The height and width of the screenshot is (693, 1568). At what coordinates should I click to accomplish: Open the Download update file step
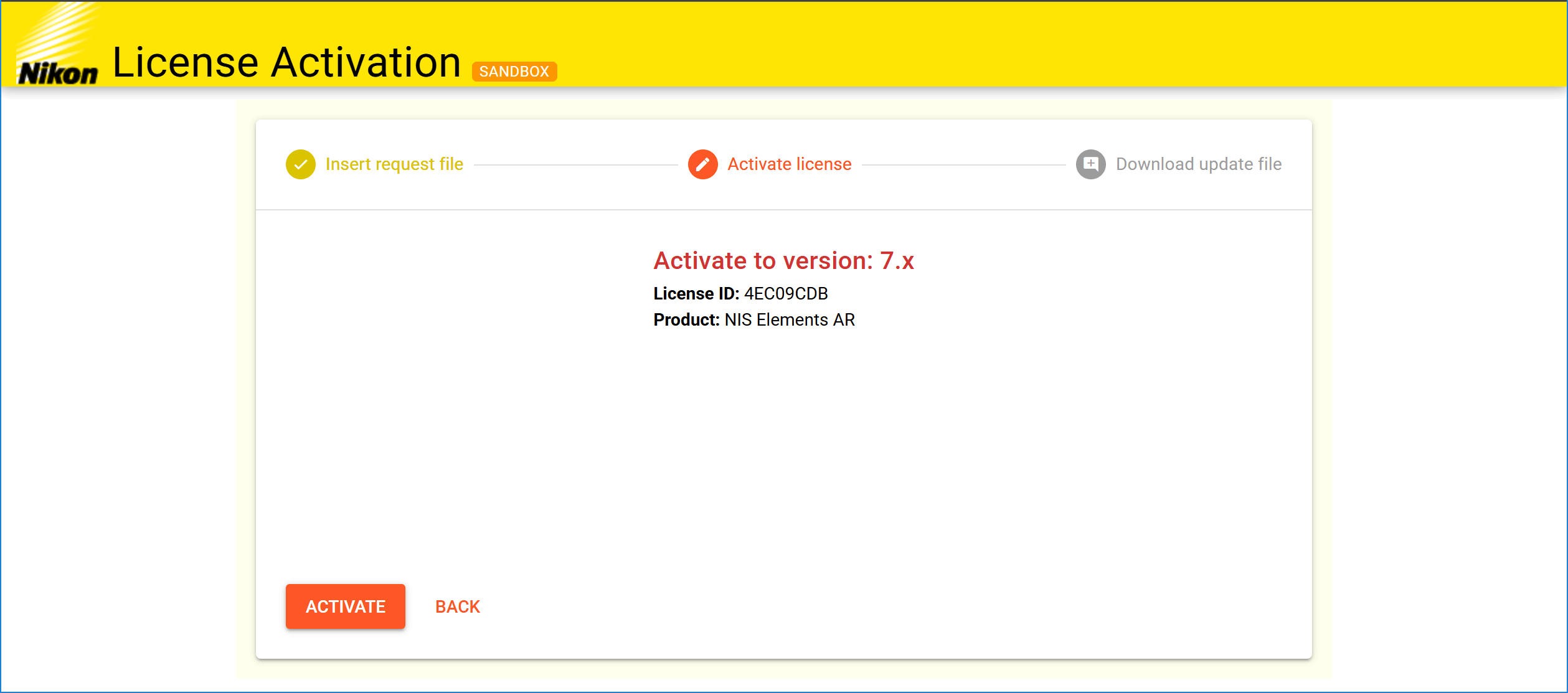1199,164
